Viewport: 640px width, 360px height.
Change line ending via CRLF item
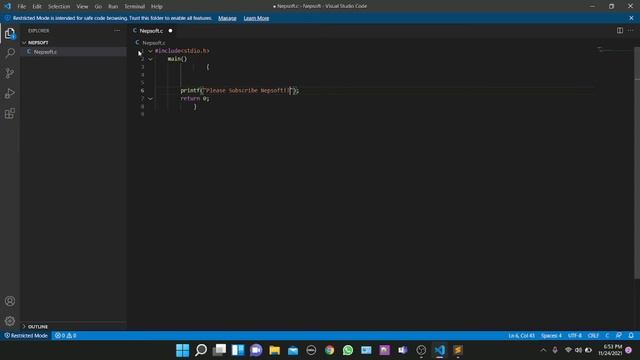(593, 336)
